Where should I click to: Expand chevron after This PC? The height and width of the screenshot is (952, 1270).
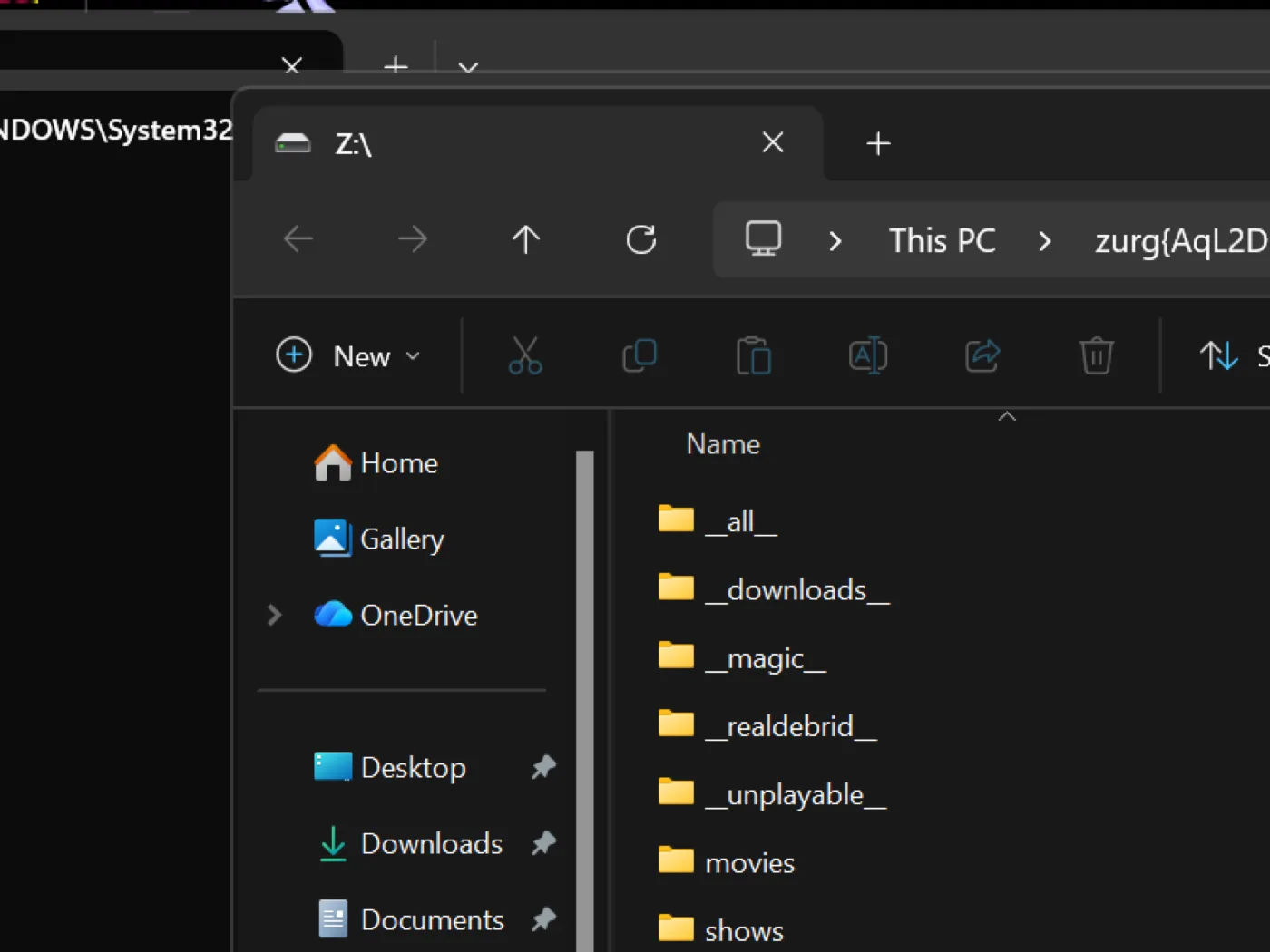(x=1045, y=241)
